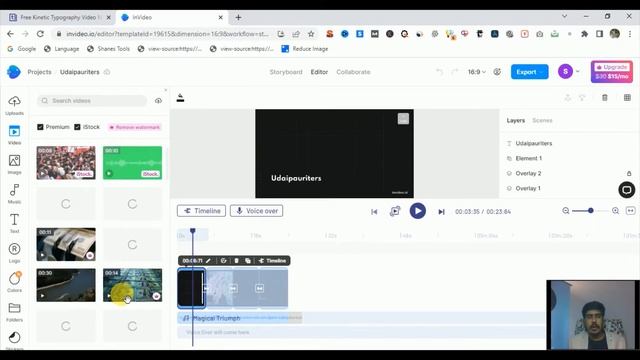The width and height of the screenshot is (640, 360).
Task: Switch to Collaborate view
Action: click(x=353, y=72)
